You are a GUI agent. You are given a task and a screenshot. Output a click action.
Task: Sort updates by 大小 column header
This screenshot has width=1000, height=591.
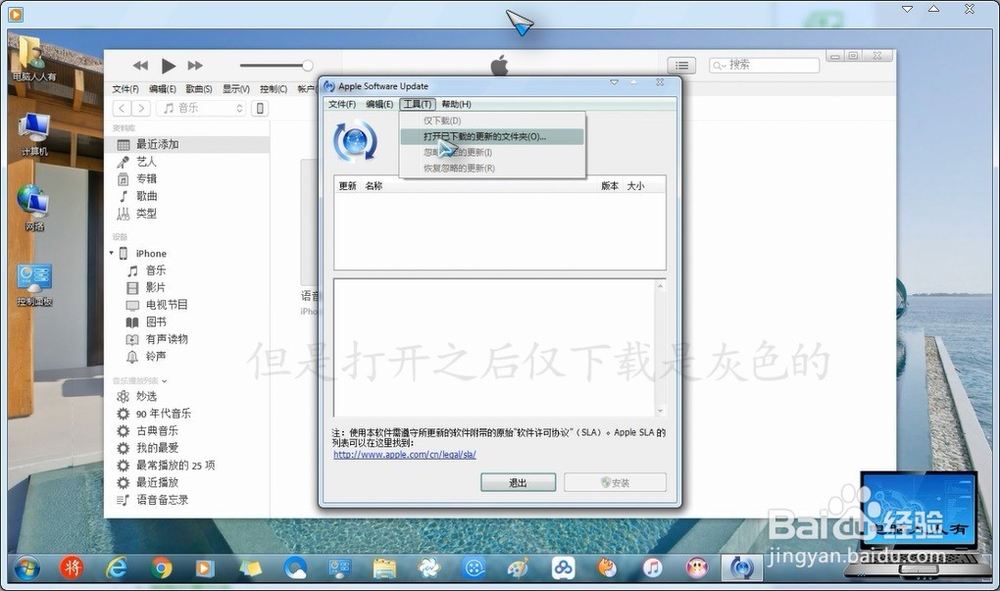(x=636, y=186)
